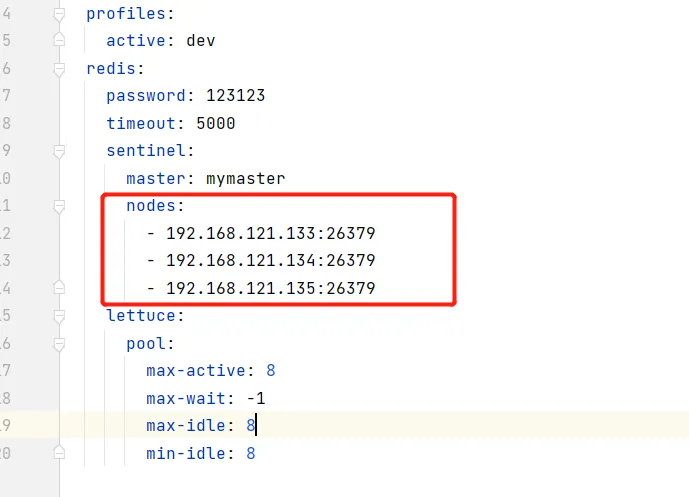Collapse the profiles block fold marker
This screenshot has width=689, height=497.
[x=59, y=15]
